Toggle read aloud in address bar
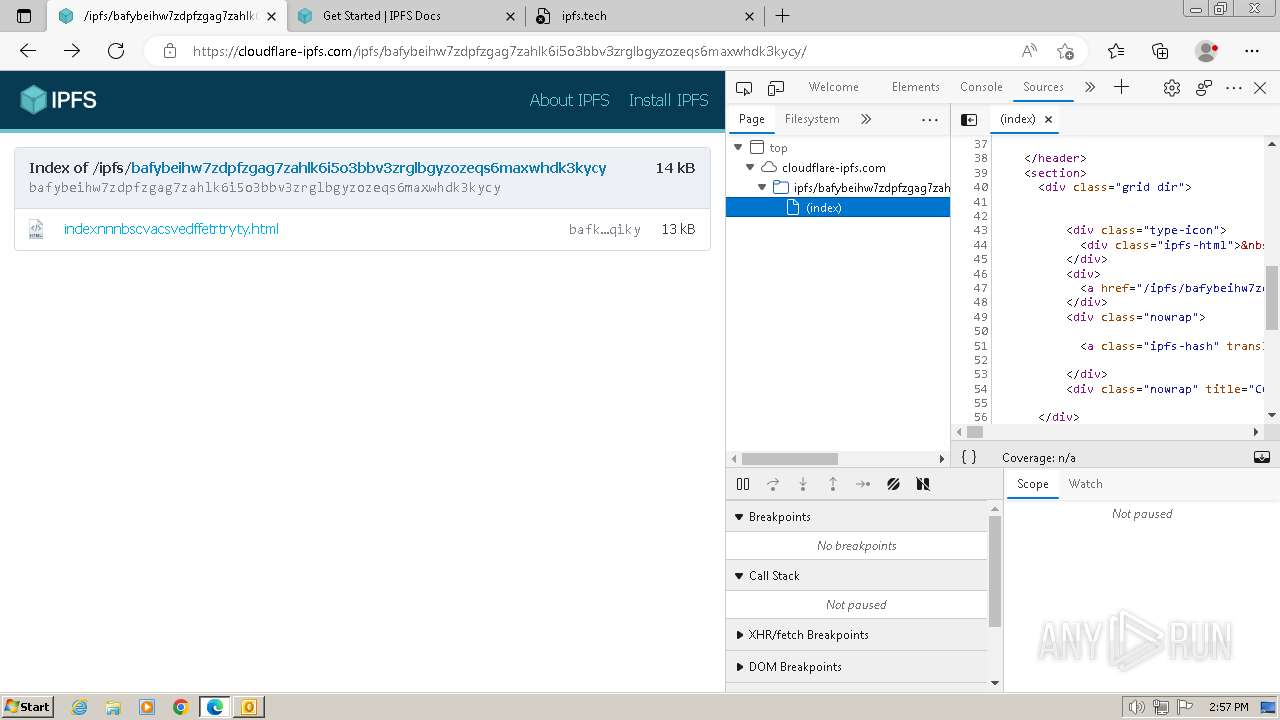Viewport: 1280px width, 720px height. tap(1029, 51)
